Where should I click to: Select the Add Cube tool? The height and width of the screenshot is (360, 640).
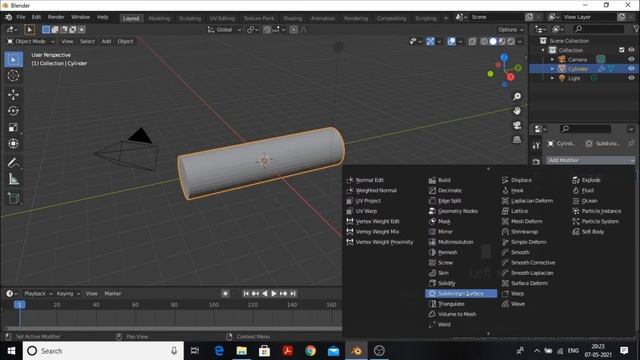13,198
